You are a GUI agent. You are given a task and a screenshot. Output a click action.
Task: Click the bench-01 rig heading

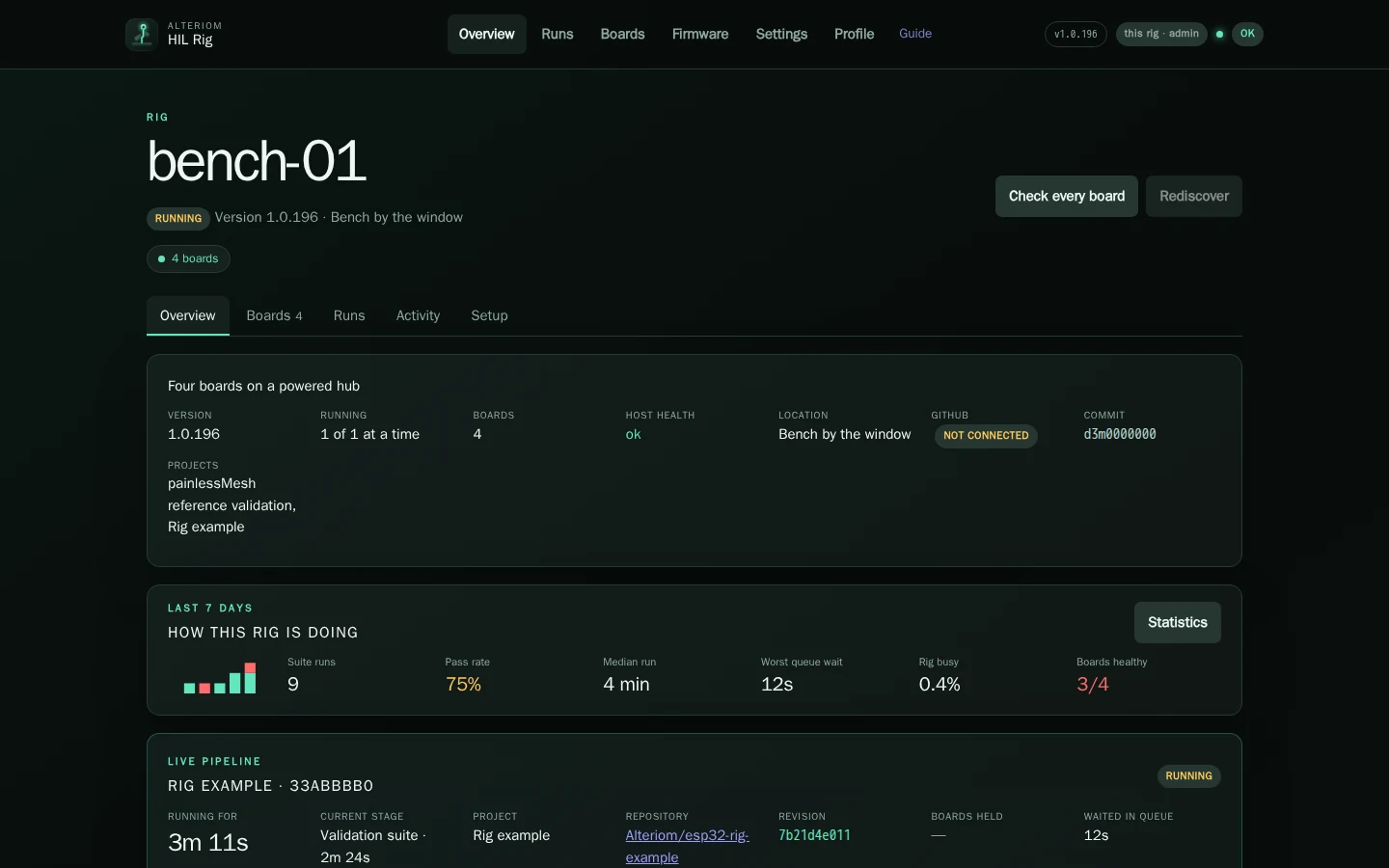(257, 161)
